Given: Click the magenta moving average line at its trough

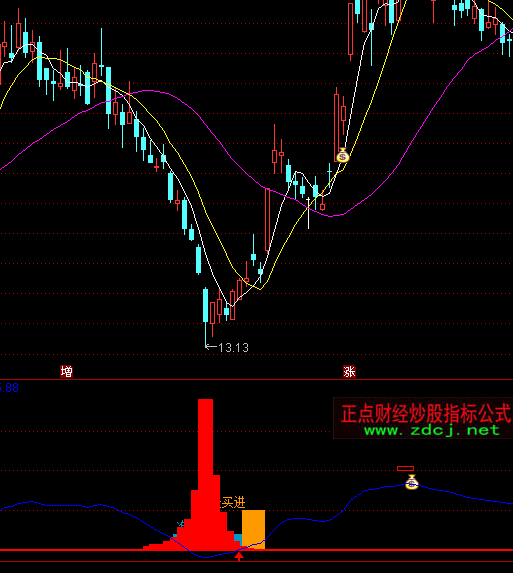Looking at the screenshot, I should (x=332, y=216).
